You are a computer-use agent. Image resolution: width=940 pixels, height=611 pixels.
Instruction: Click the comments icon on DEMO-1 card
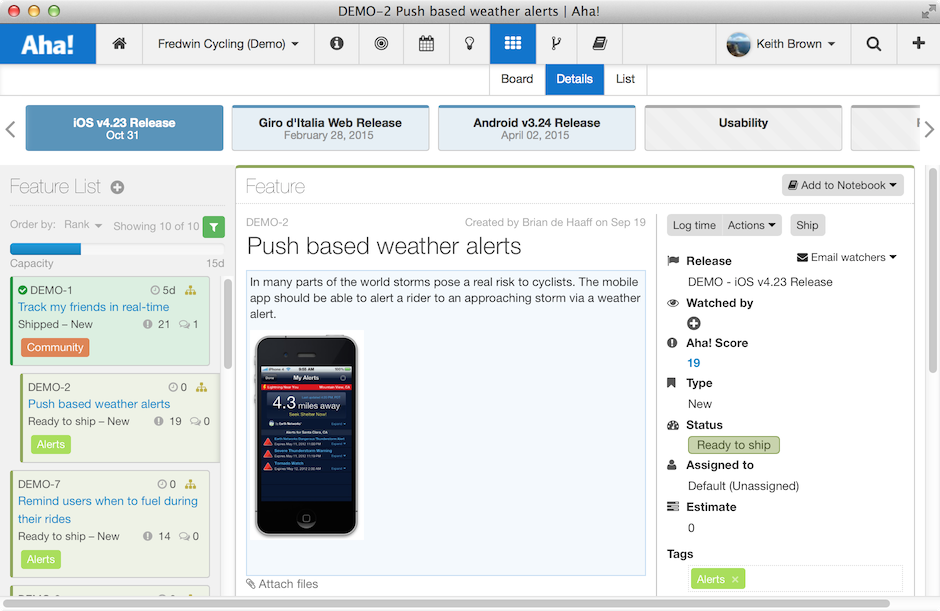(185, 324)
